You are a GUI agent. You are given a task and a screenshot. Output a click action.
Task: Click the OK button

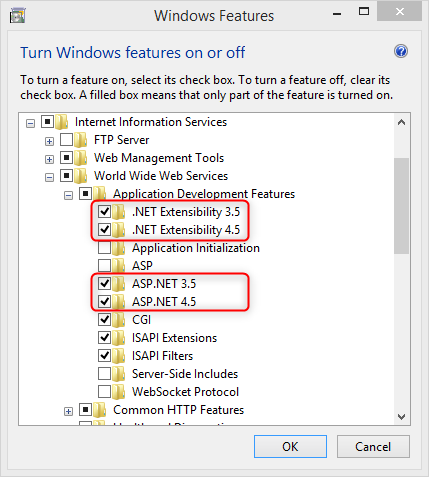(x=290, y=447)
